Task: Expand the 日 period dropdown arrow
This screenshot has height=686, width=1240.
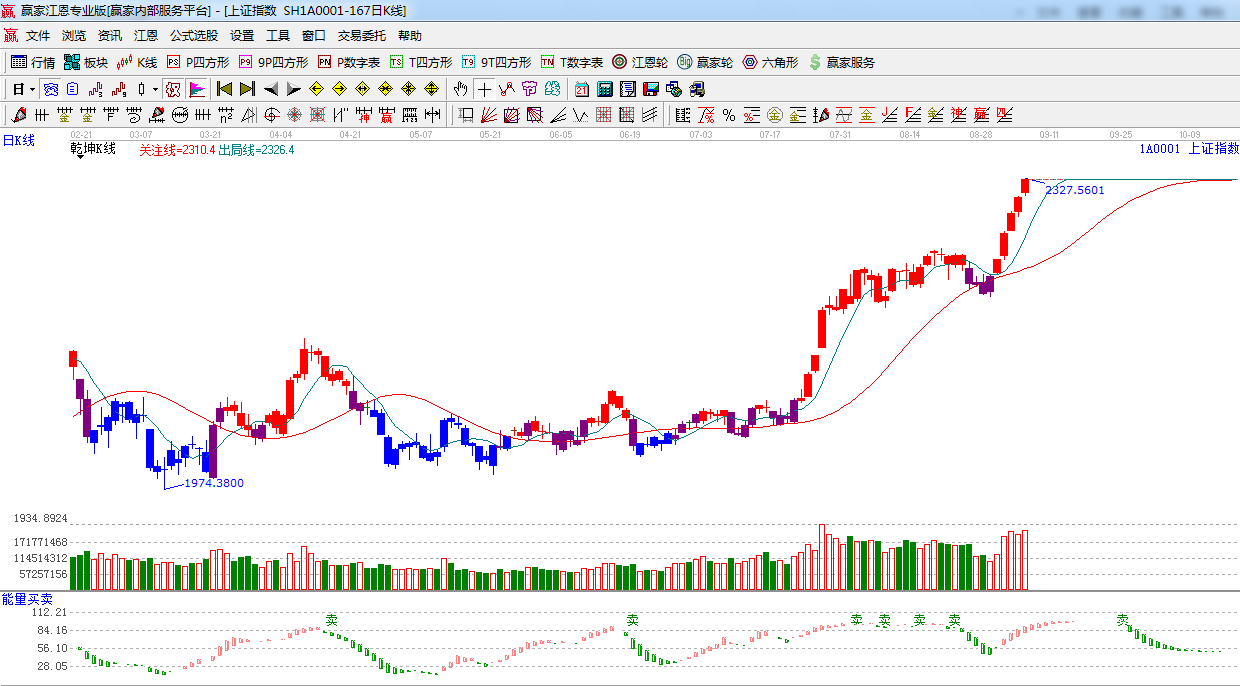Action: click(32, 89)
